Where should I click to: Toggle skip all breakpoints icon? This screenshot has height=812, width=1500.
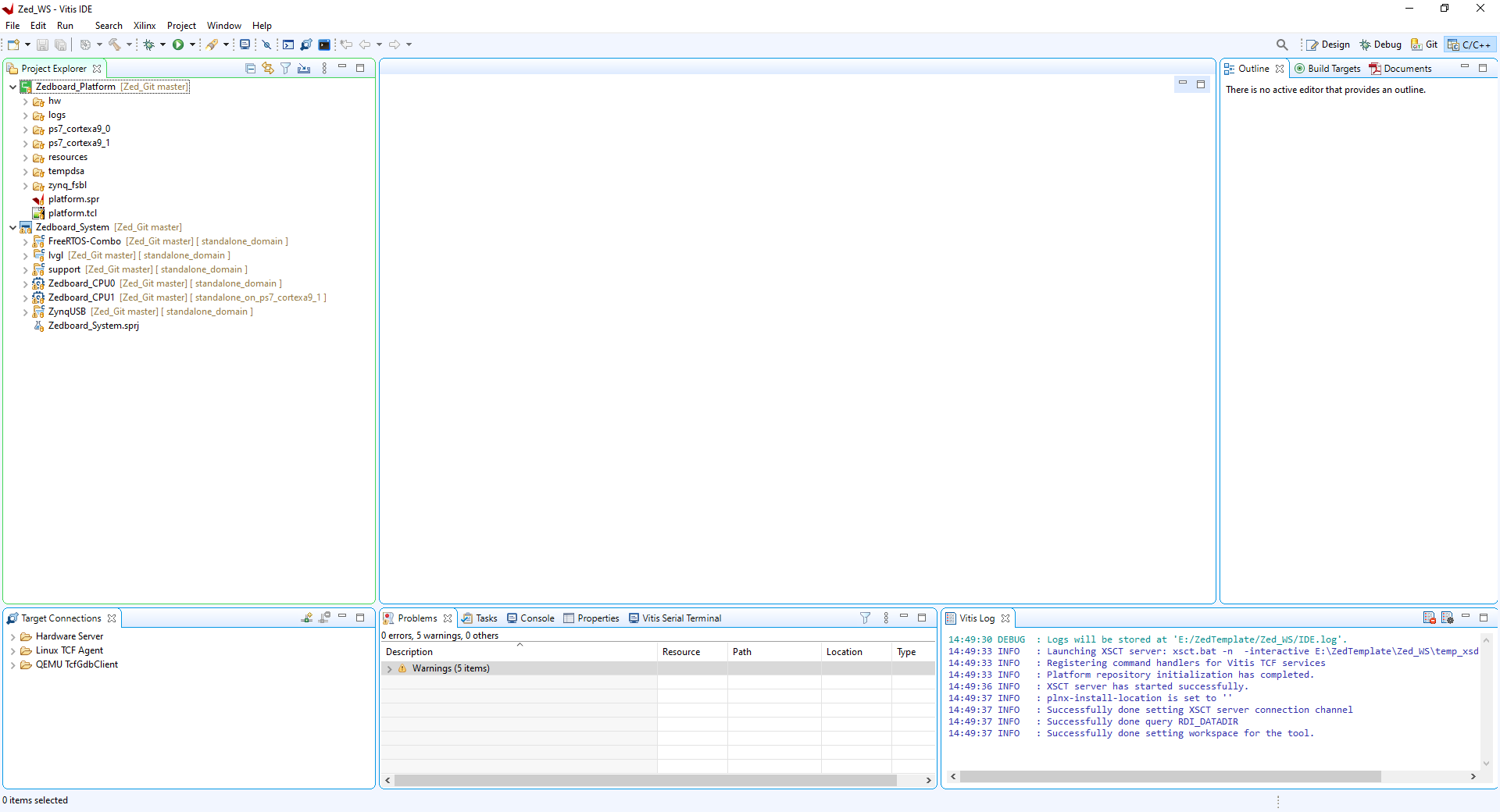coord(266,45)
